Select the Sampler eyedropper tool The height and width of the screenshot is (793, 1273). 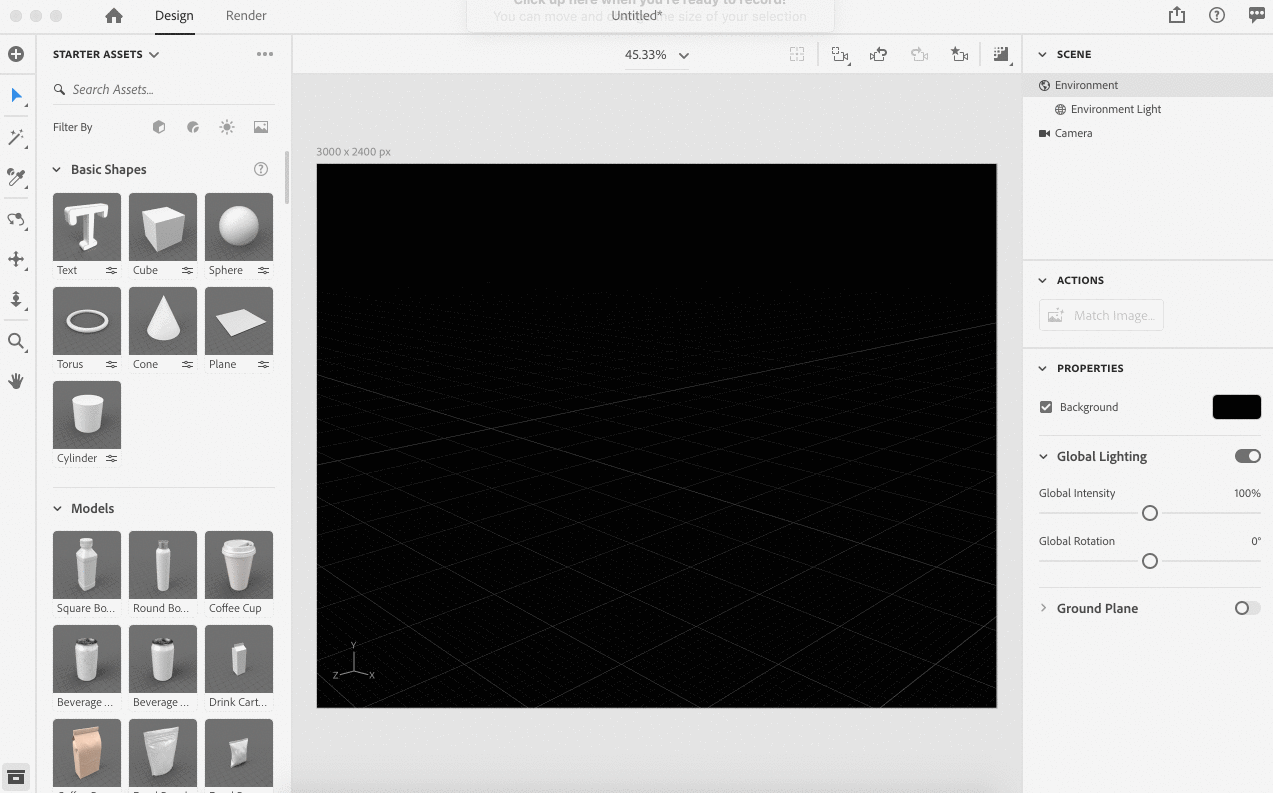pyautogui.click(x=16, y=177)
